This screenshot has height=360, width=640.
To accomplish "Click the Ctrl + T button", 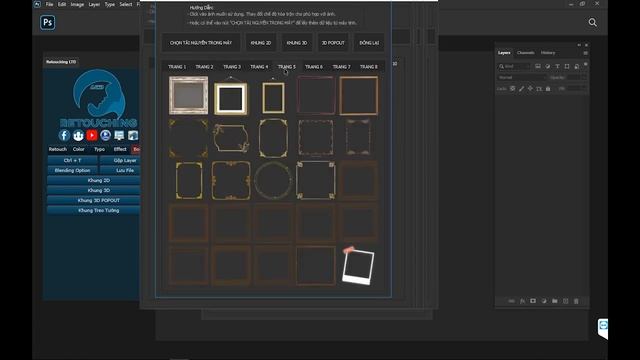I will pyautogui.click(x=73, y=160).
